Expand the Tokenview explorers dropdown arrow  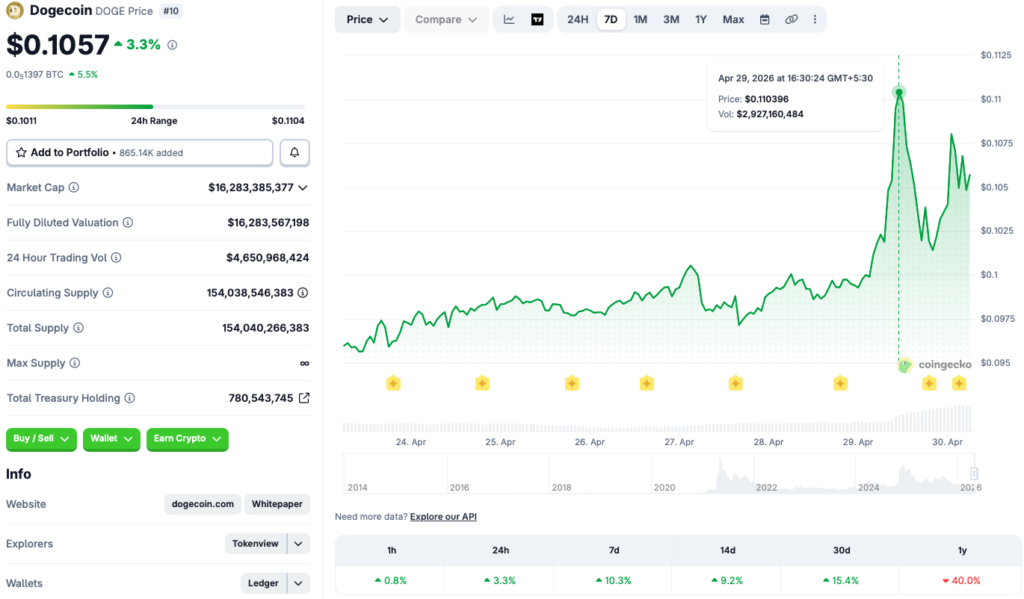coord(298,544)
